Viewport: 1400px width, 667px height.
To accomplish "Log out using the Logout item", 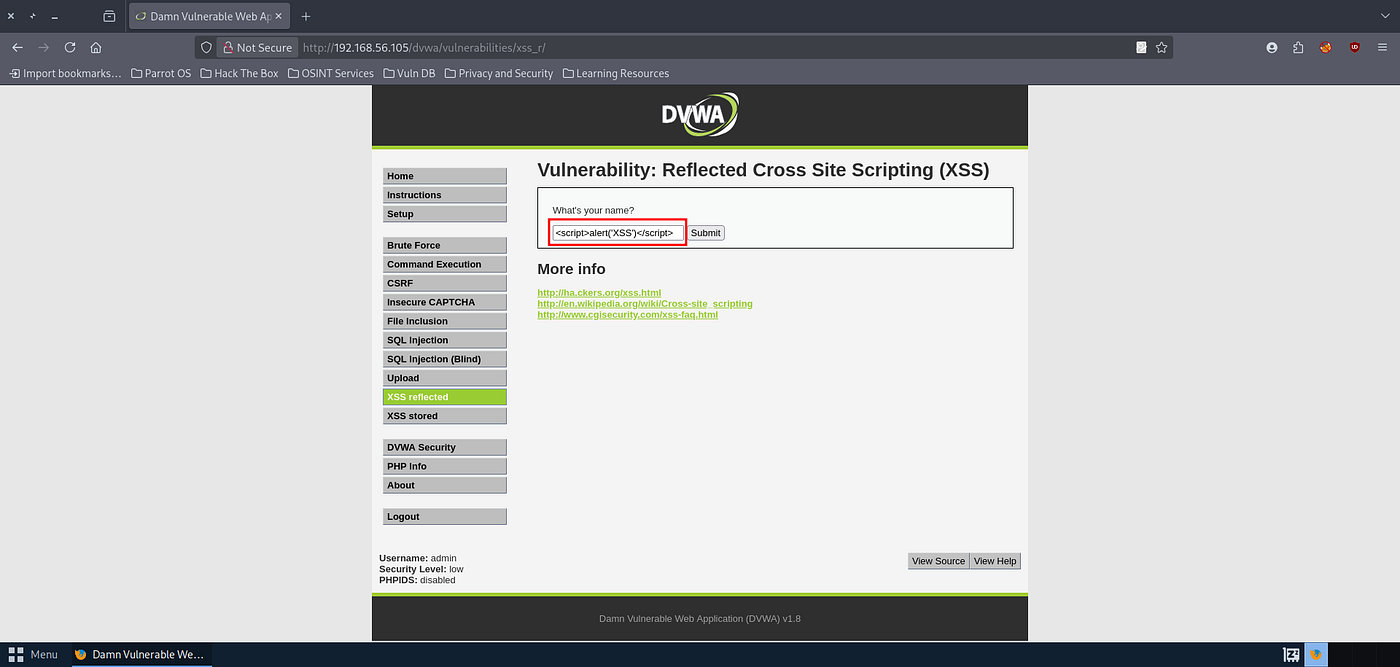I will tap(444, 517).
